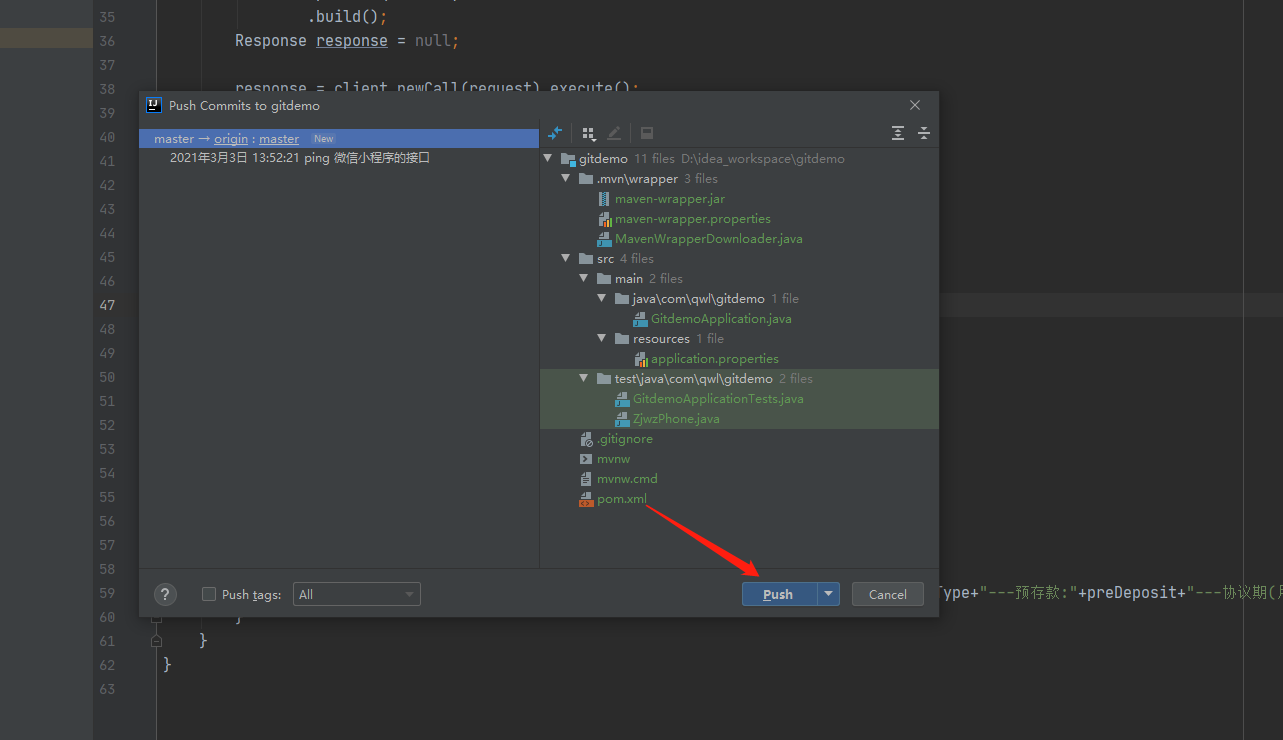The image size is (1283, 740).
Task: Click the GitdemoApplication.java file icon
Action: pyautogui.click(x=640, y=319)
